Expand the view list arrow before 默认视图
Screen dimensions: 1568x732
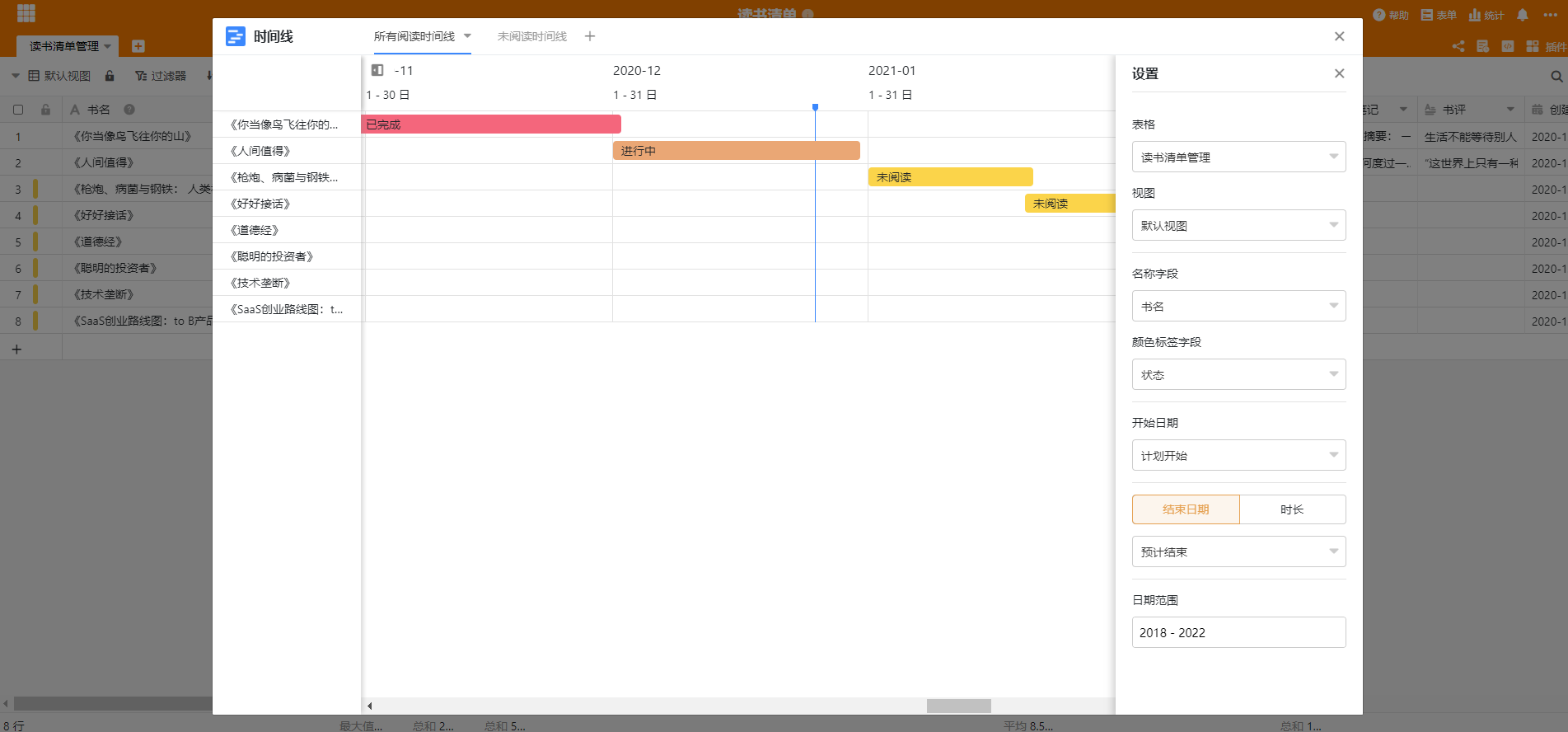15,76
